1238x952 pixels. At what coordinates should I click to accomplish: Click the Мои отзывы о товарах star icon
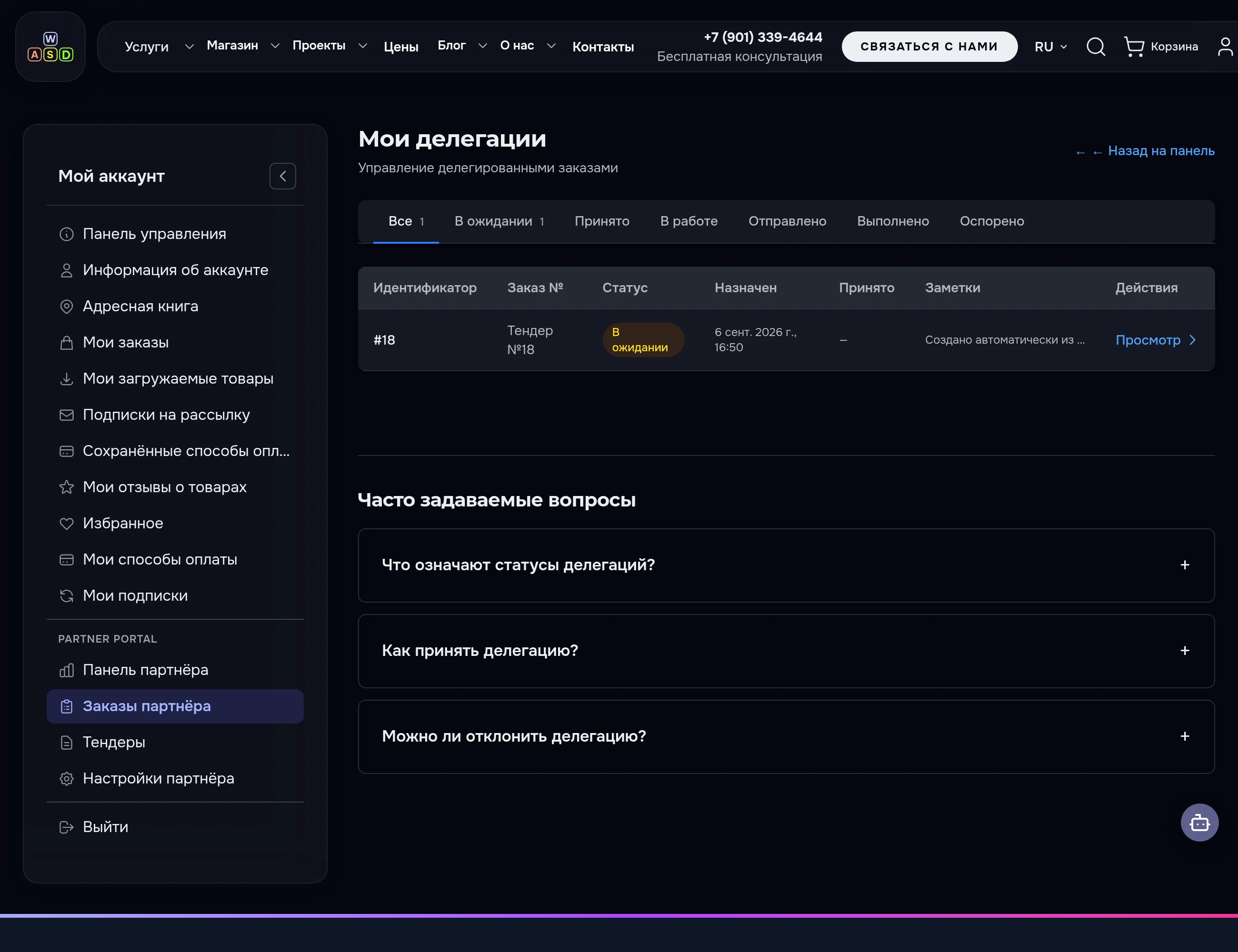(x=66, y=487)
